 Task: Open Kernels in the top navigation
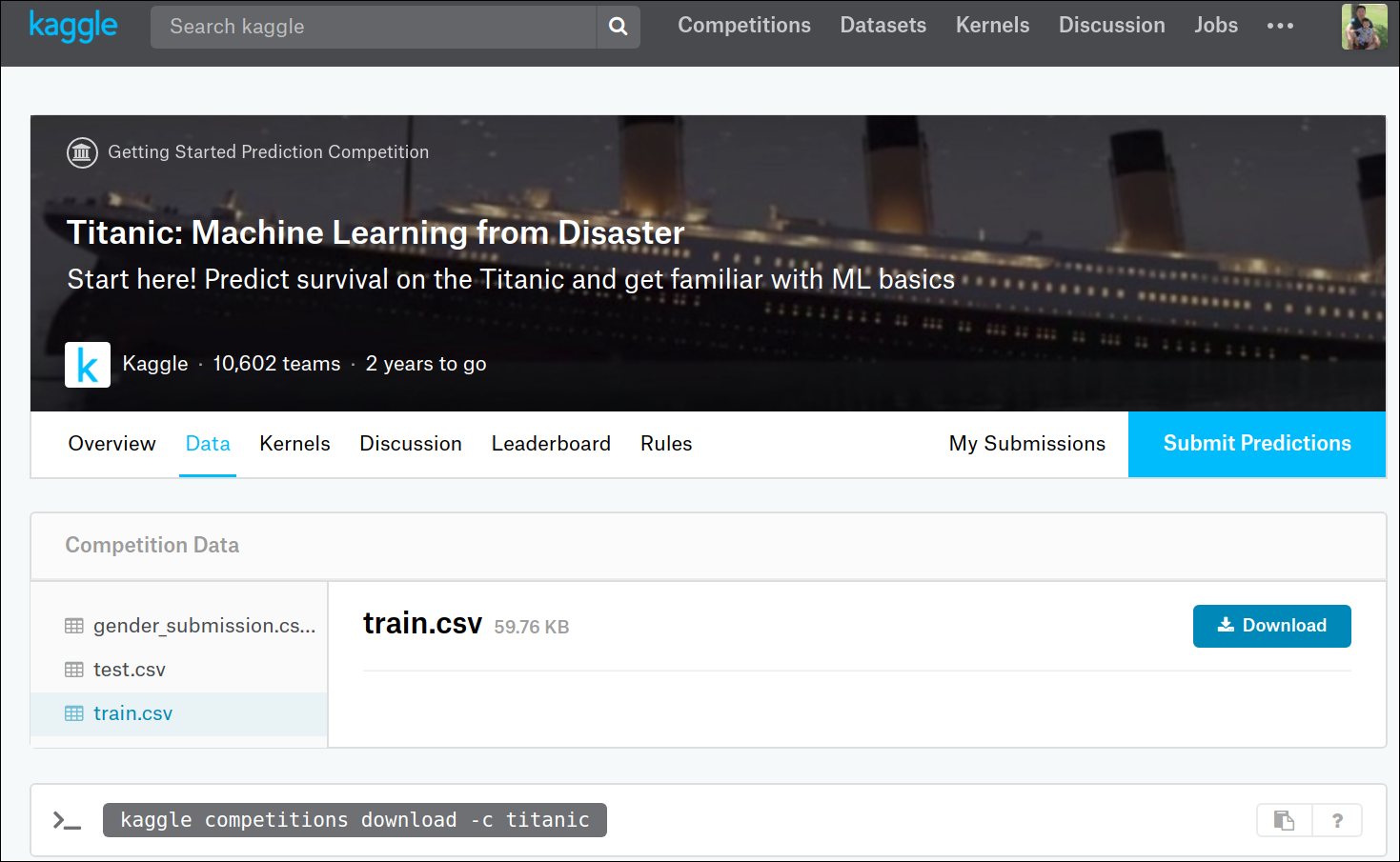(x=993, y=26)
